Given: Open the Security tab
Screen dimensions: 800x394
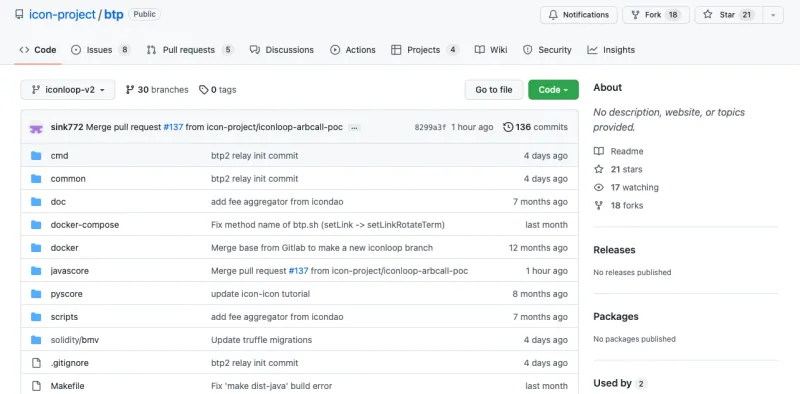Looking at the screenshot, I should tap(547, 50).
